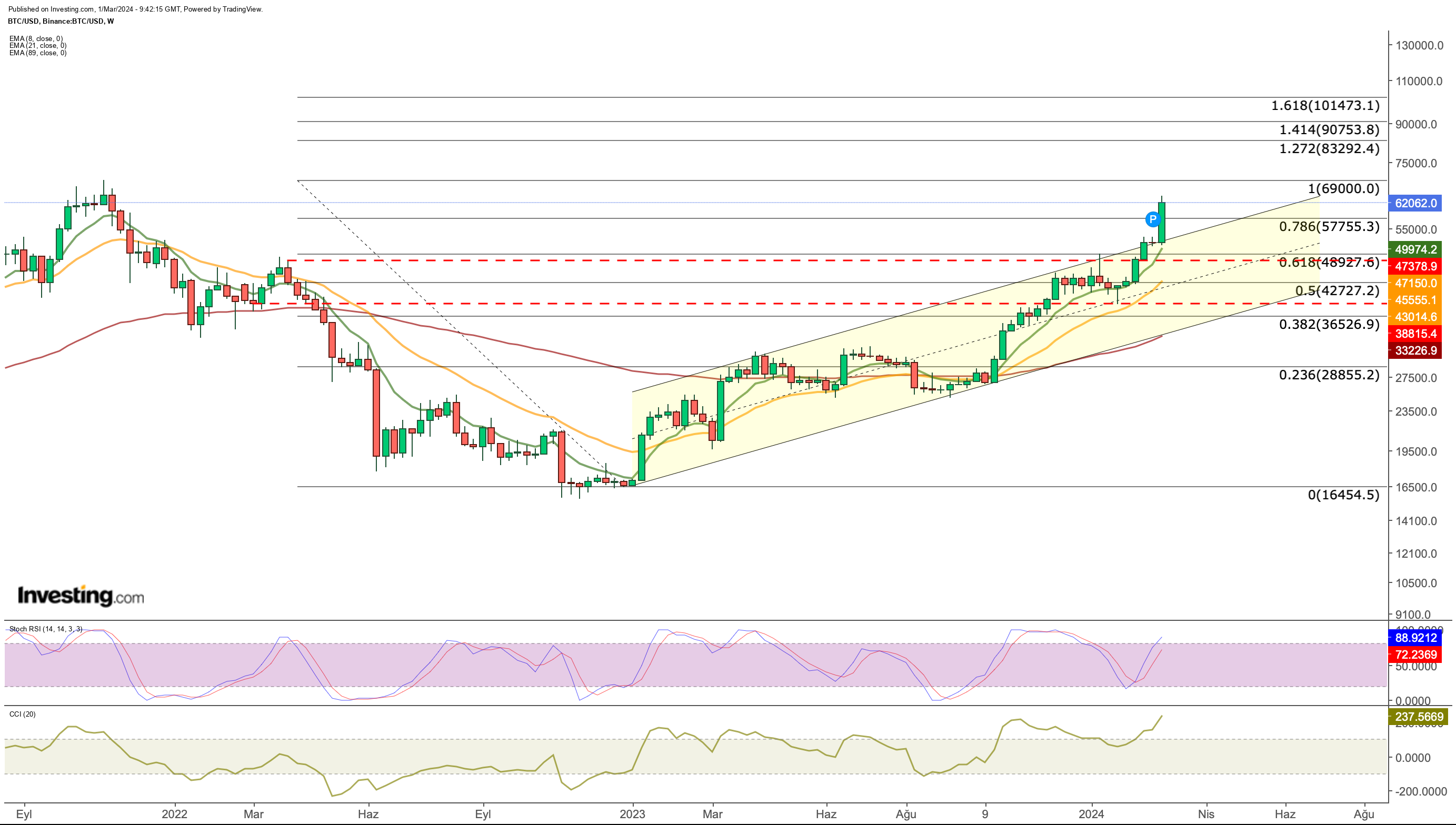Click the 75000.0 price axis label
This screenshot has width=1456, height=825.
[1417, 164]
